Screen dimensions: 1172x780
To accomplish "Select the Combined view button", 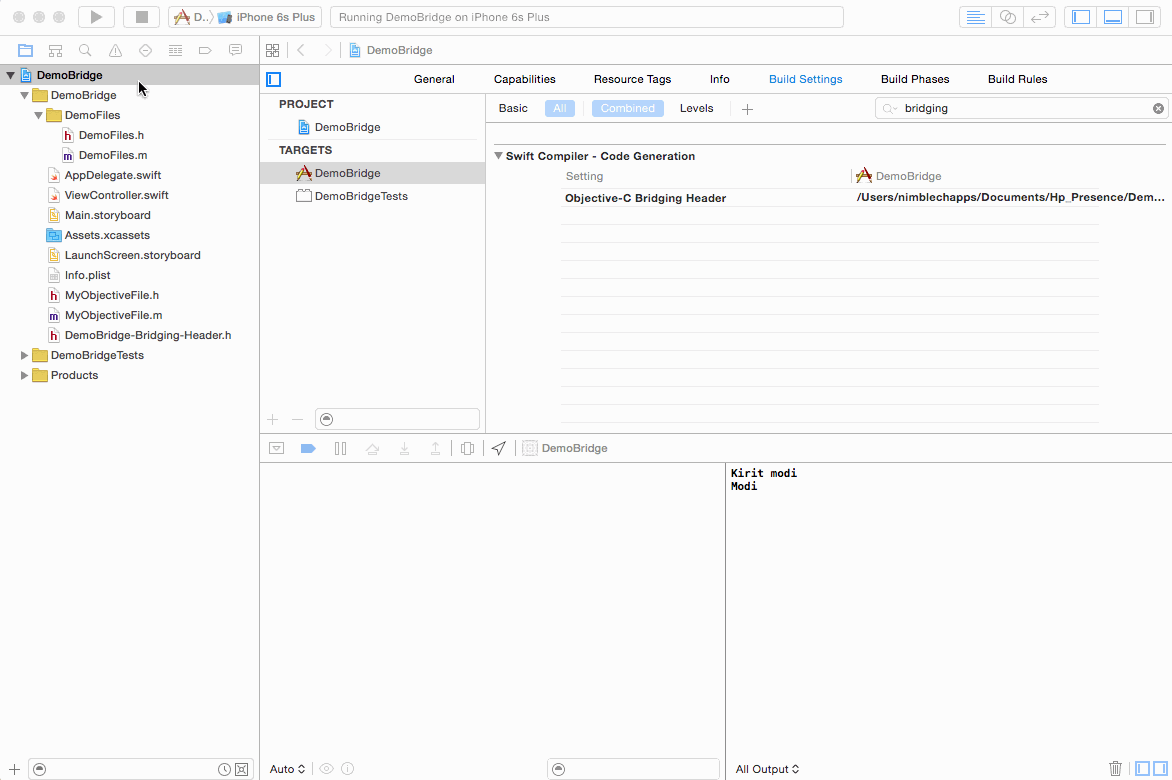I will [628, 108].
